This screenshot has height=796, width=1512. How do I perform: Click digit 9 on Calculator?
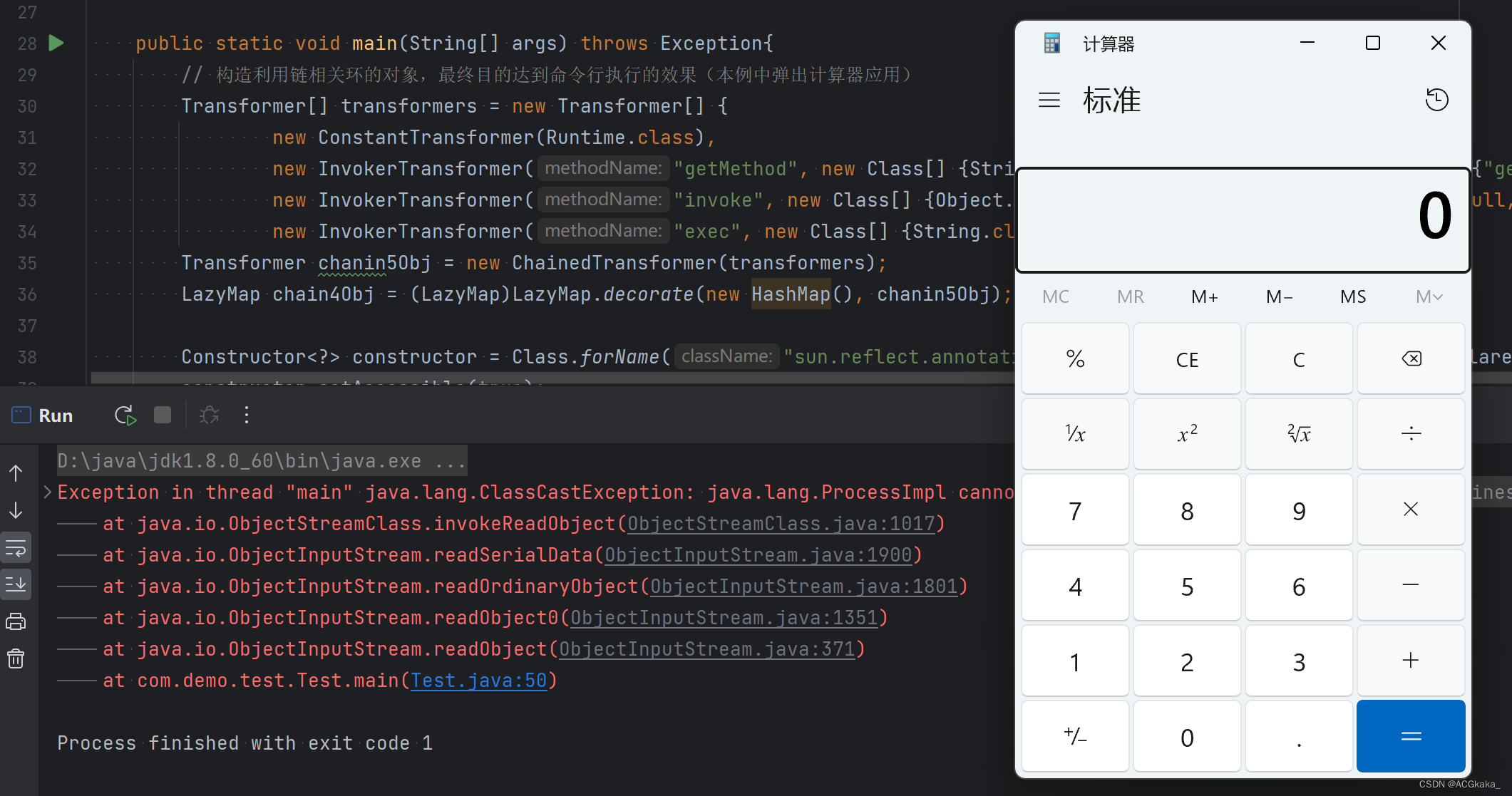tap(1299, 510)
